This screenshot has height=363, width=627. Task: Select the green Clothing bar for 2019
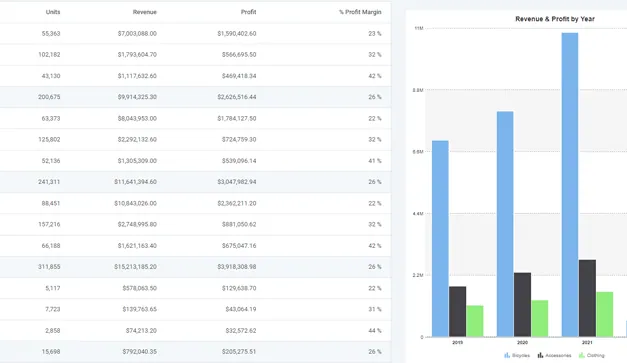click(x=475, y=321)
